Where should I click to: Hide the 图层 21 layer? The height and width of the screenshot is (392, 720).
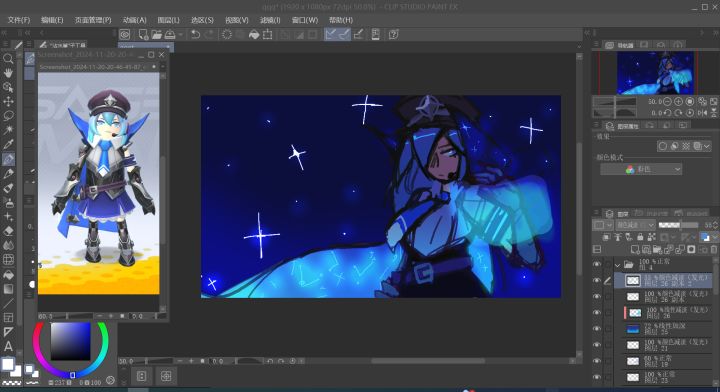[597, 345]
